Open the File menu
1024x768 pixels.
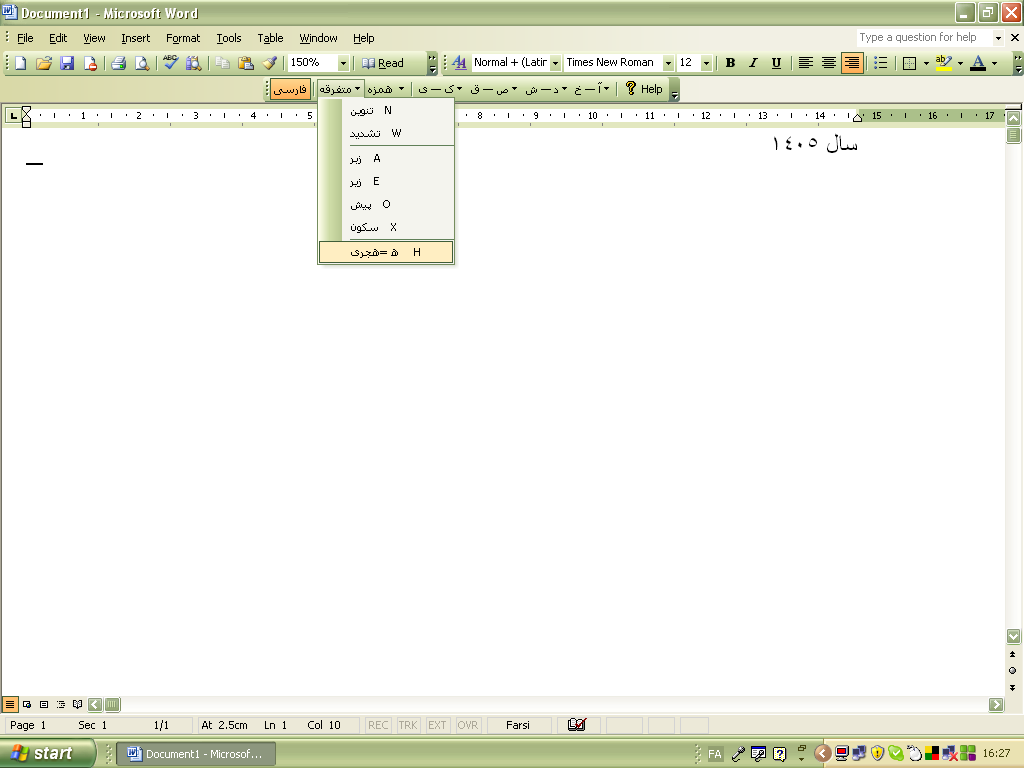(x=25, y=38)
